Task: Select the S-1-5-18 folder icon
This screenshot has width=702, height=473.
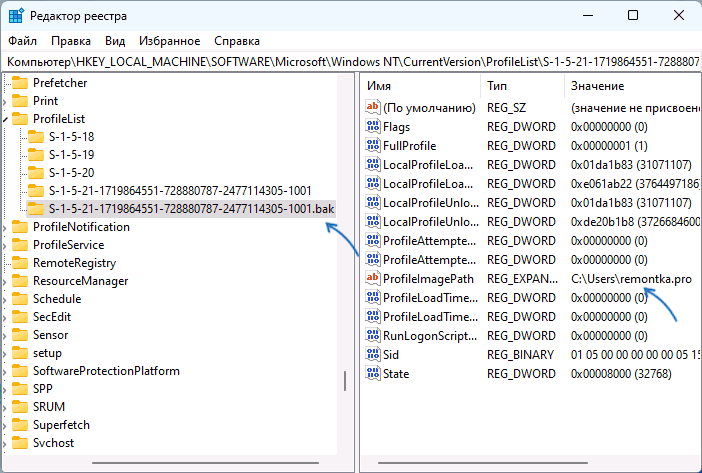Action: click(x=36, y=136)
